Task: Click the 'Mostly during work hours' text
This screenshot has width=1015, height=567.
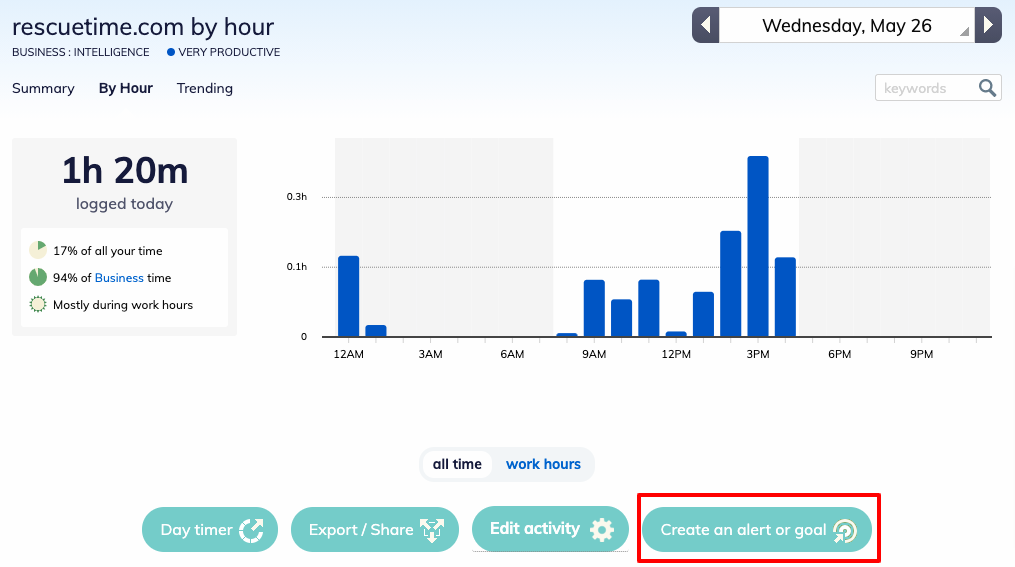Action: (x=123, y=305)
